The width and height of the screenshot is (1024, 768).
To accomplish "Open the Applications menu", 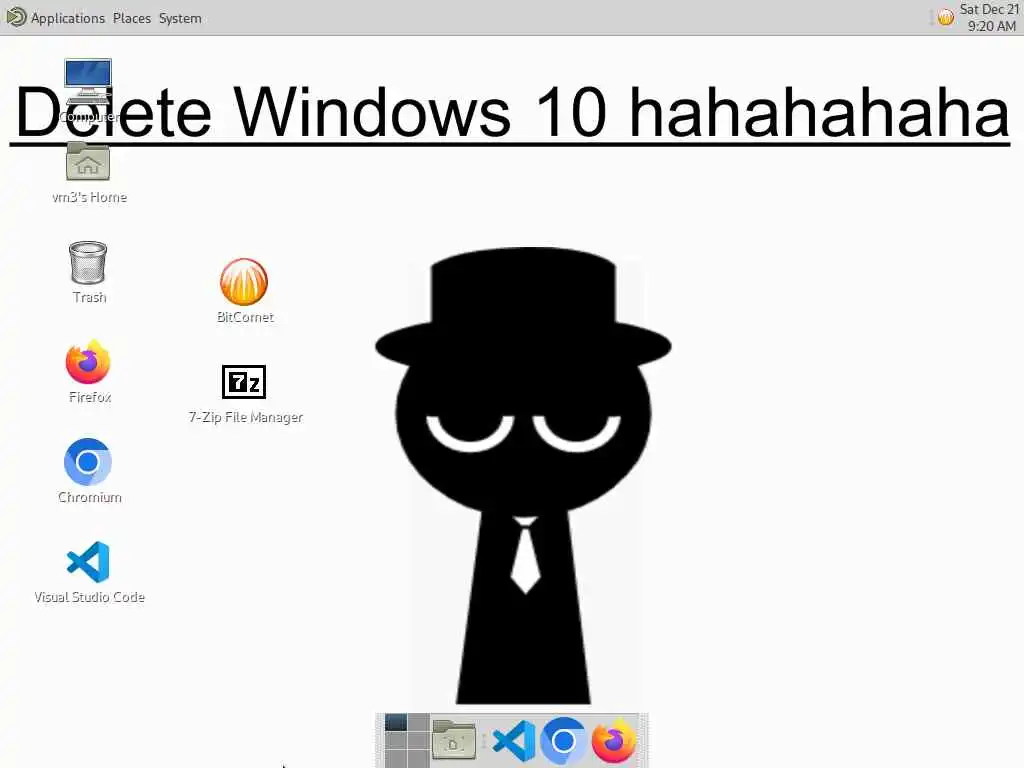I will 68,18.
